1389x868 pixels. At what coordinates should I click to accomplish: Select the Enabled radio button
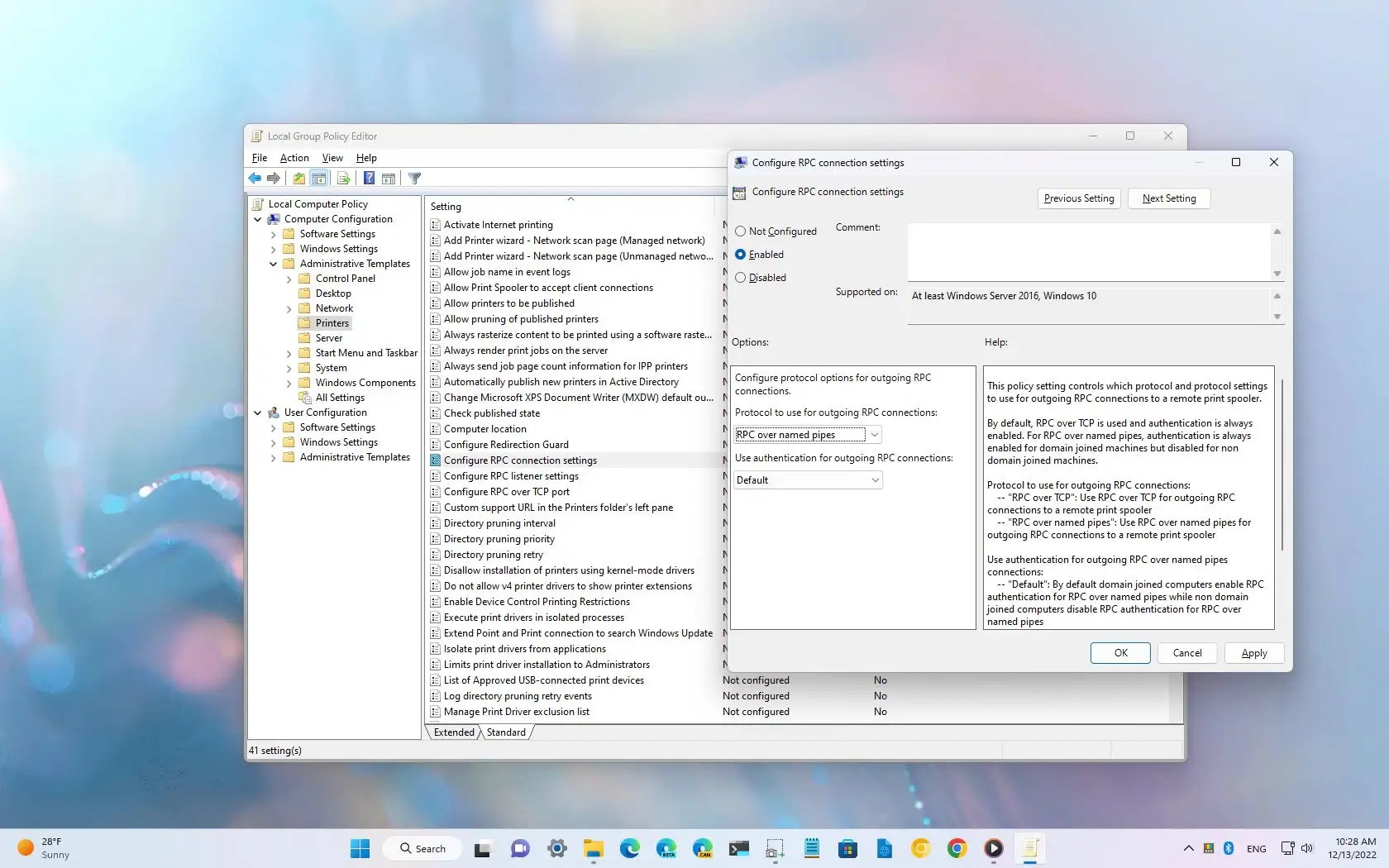coord(740,255)
